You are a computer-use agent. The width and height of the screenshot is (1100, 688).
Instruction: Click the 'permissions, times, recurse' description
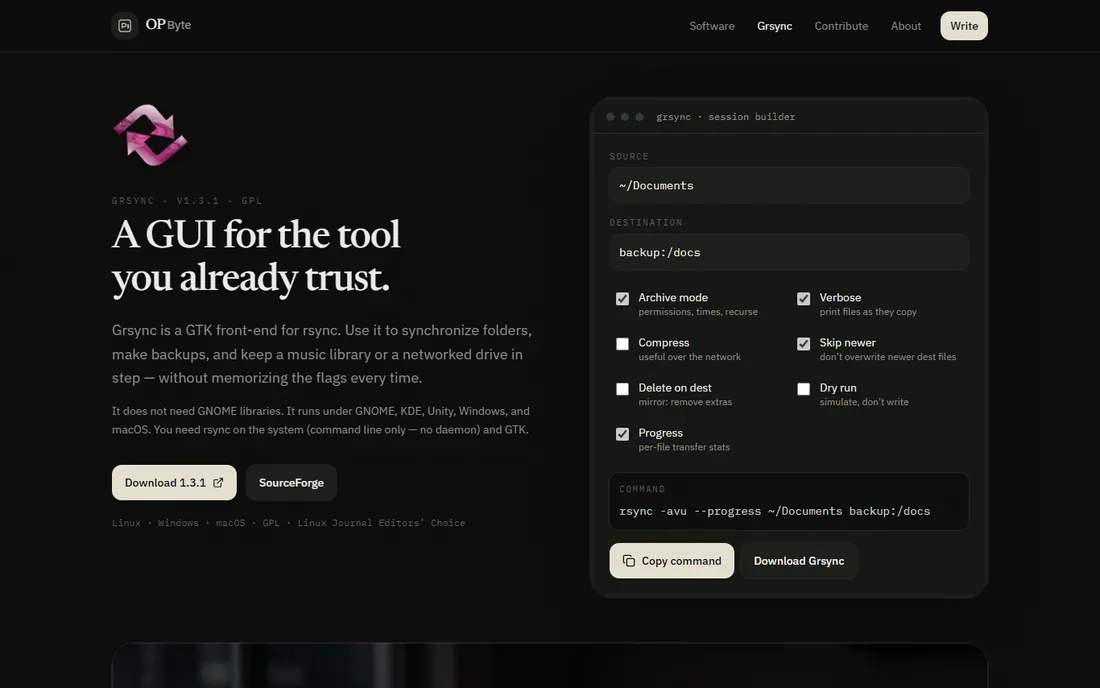click(x=698, y=312)
